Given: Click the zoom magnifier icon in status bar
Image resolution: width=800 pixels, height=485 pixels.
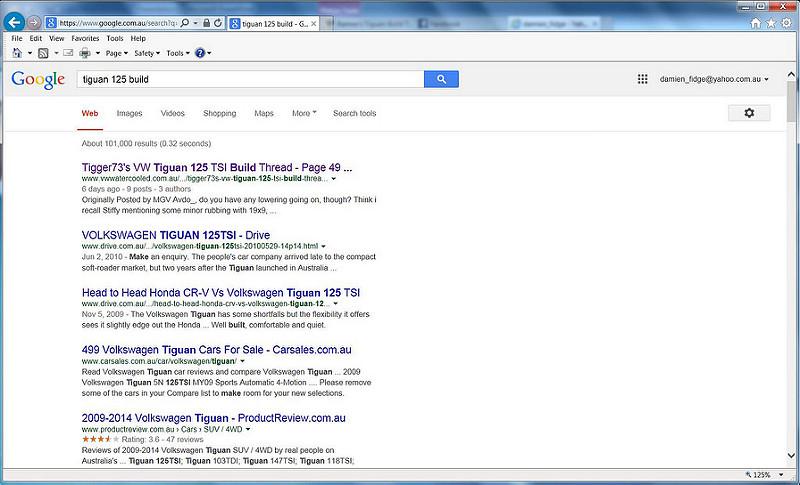Looking at the screenshot, I should 748,475.
